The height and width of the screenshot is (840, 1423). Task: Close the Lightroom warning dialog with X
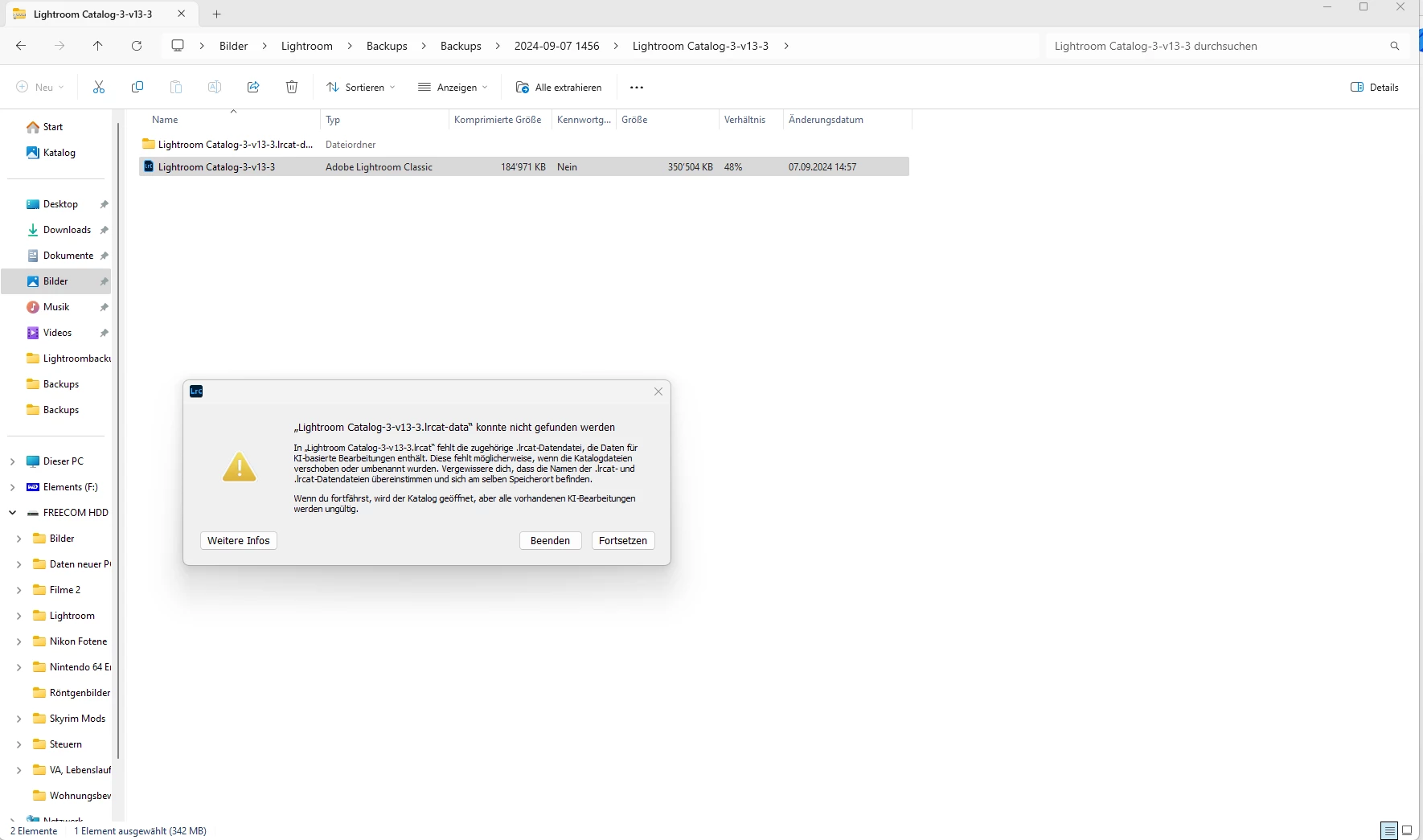658,391
